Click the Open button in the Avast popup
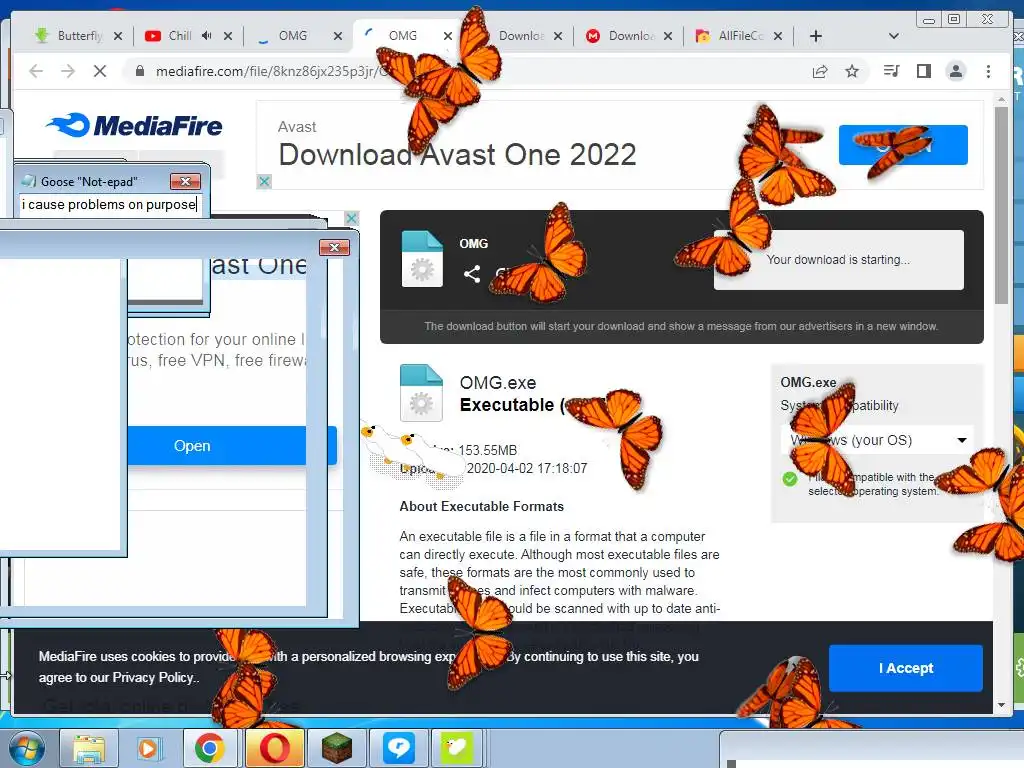This screenshot has height=768, width=1024. (x=232, y=445)
